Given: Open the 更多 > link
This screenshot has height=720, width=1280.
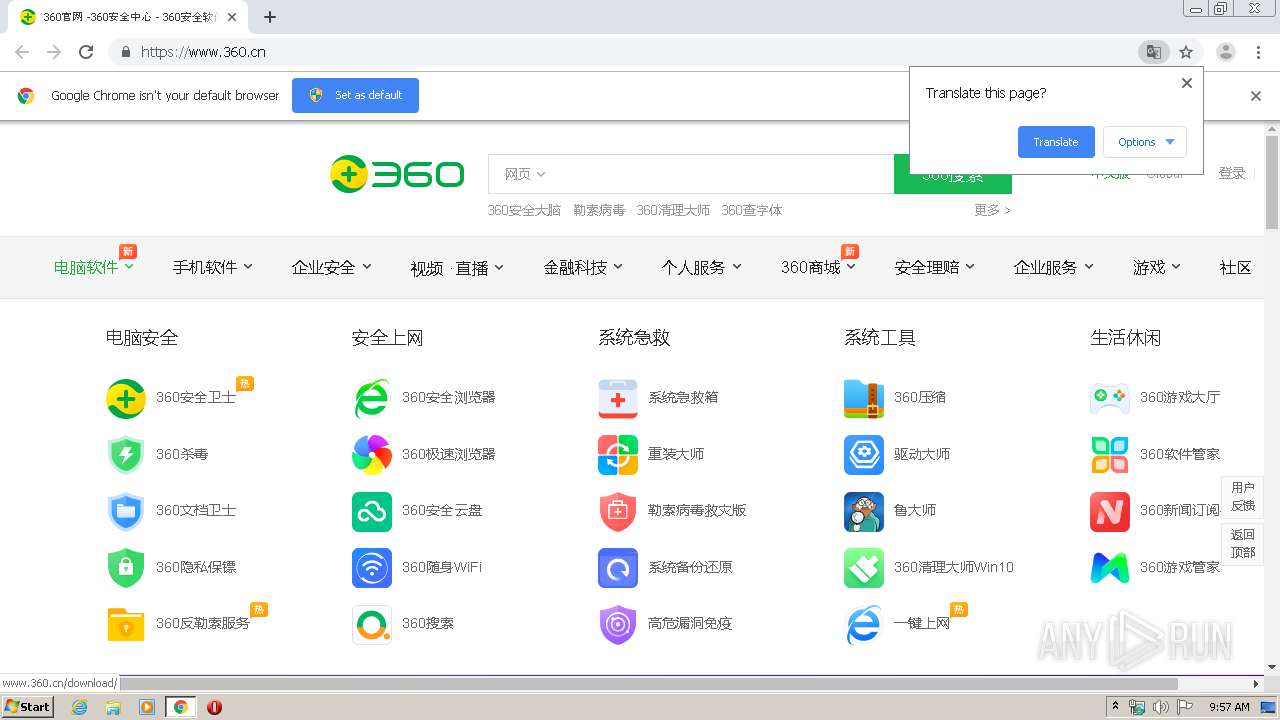Looking at the screenshot, I should coord(993,210).
